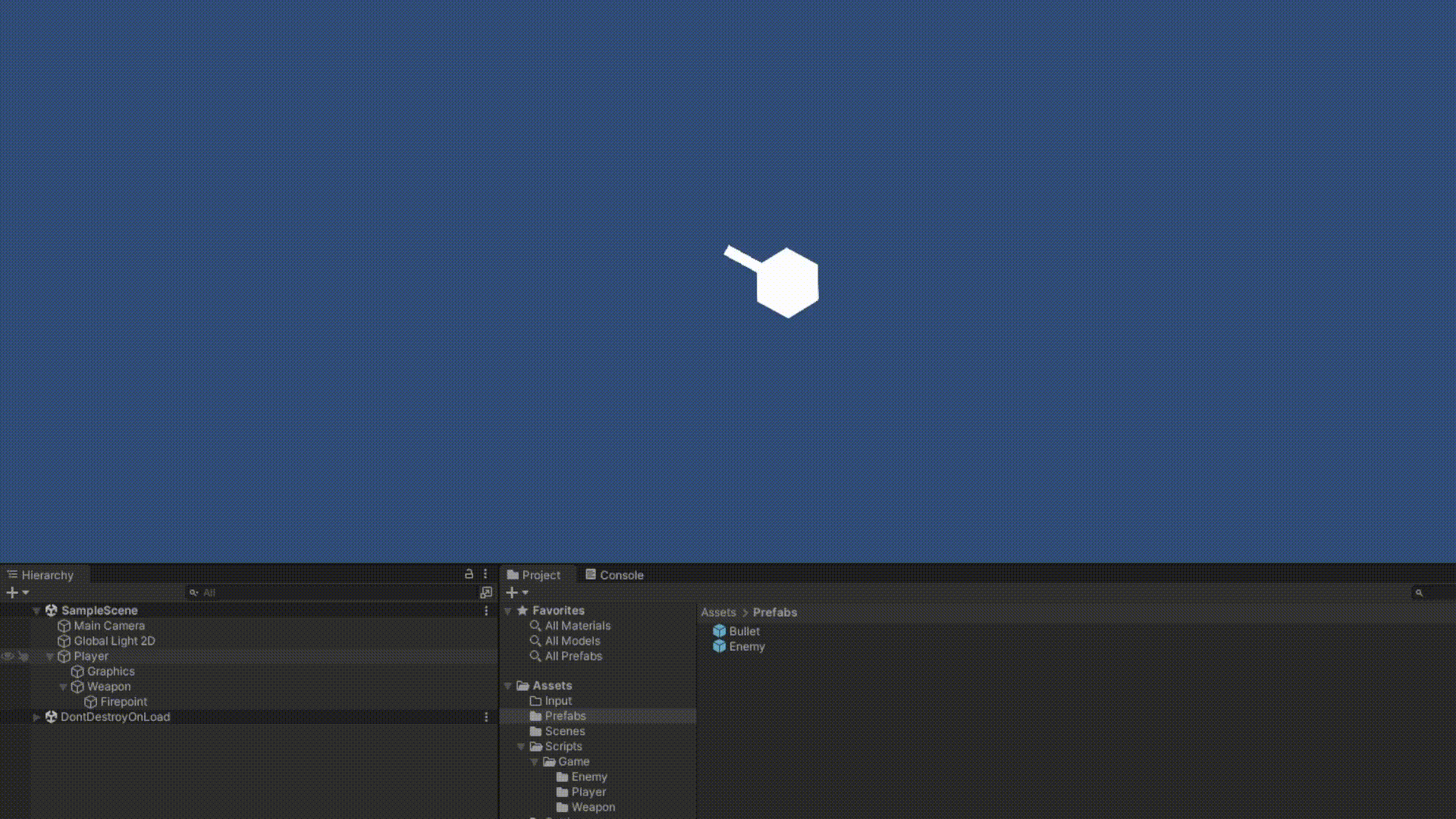Image resolution: width=1456 pixels, height=819 pixels.
Task: Click the Main Camera cube icon
Action: pyautogui.click(x=64, y=626)
